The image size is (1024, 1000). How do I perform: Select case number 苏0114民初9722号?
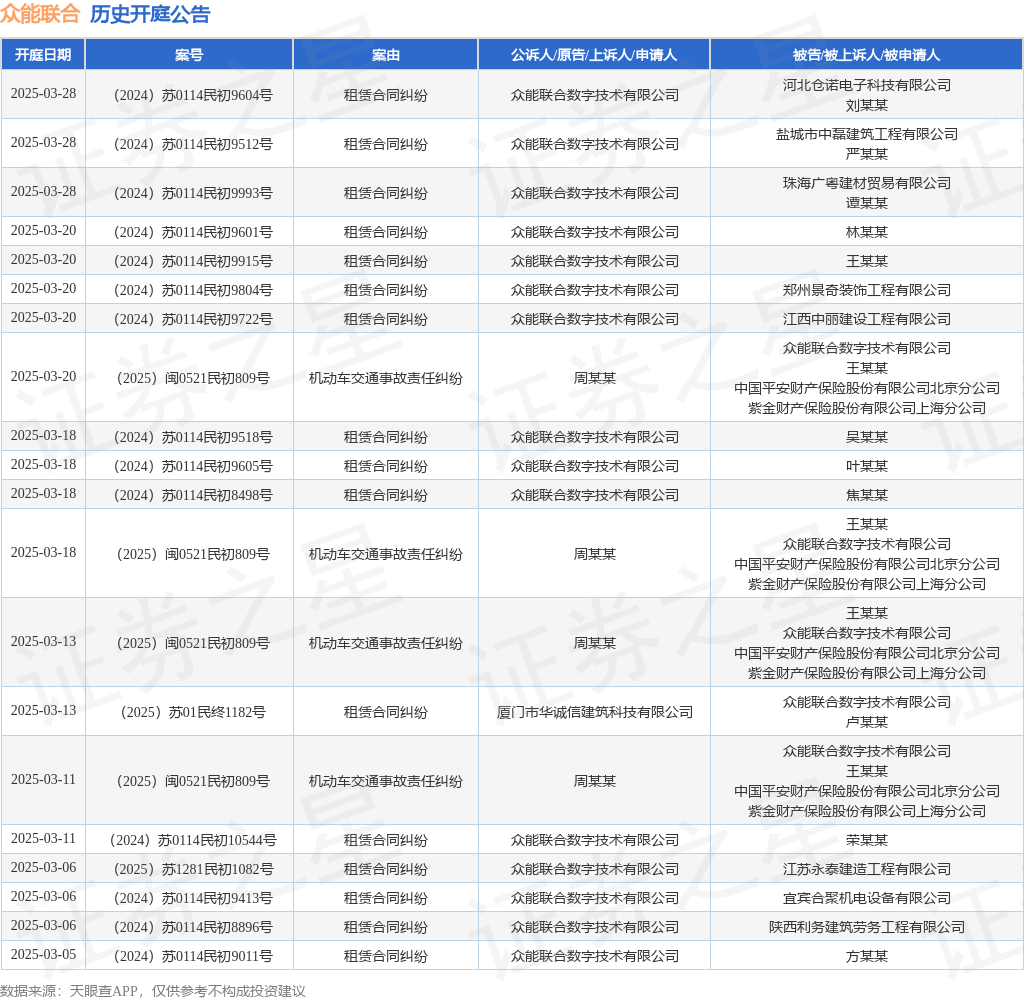[193, 319]
